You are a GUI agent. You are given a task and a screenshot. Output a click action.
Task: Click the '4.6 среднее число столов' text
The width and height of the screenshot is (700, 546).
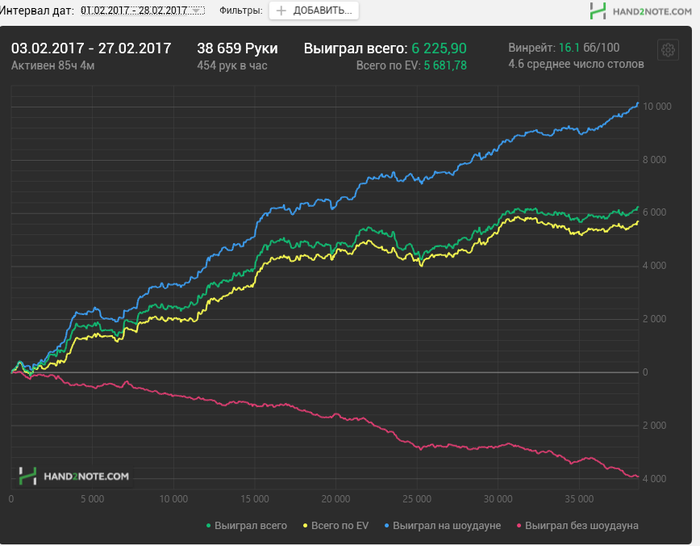click(576, 64)
